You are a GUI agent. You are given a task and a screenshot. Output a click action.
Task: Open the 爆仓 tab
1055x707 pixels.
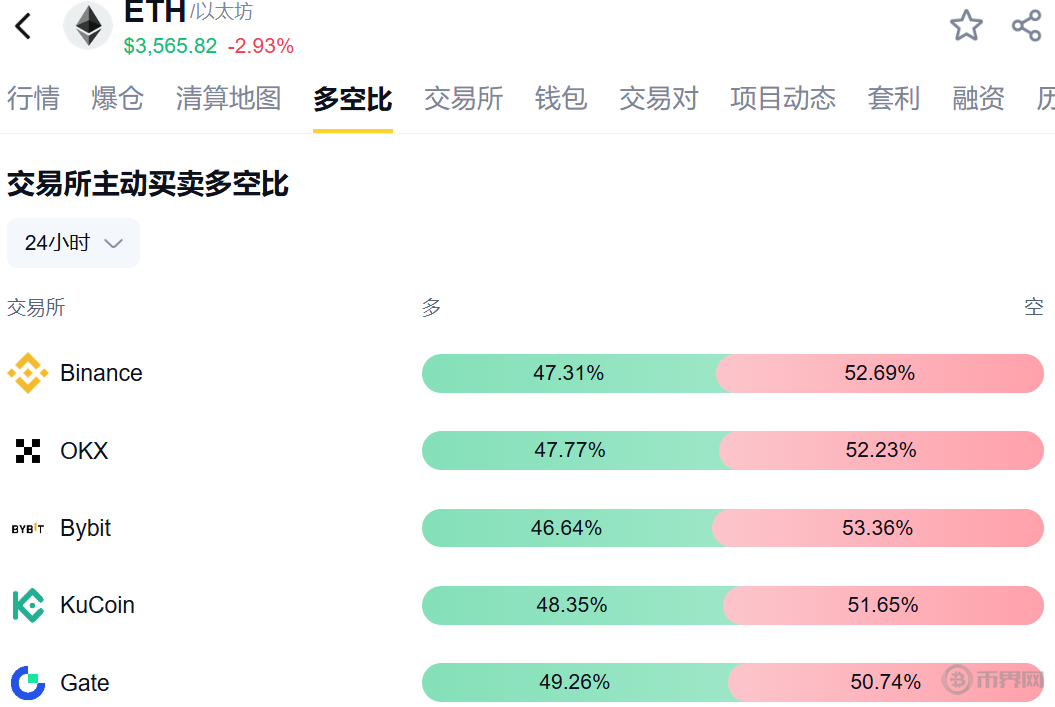click(117, 98)
